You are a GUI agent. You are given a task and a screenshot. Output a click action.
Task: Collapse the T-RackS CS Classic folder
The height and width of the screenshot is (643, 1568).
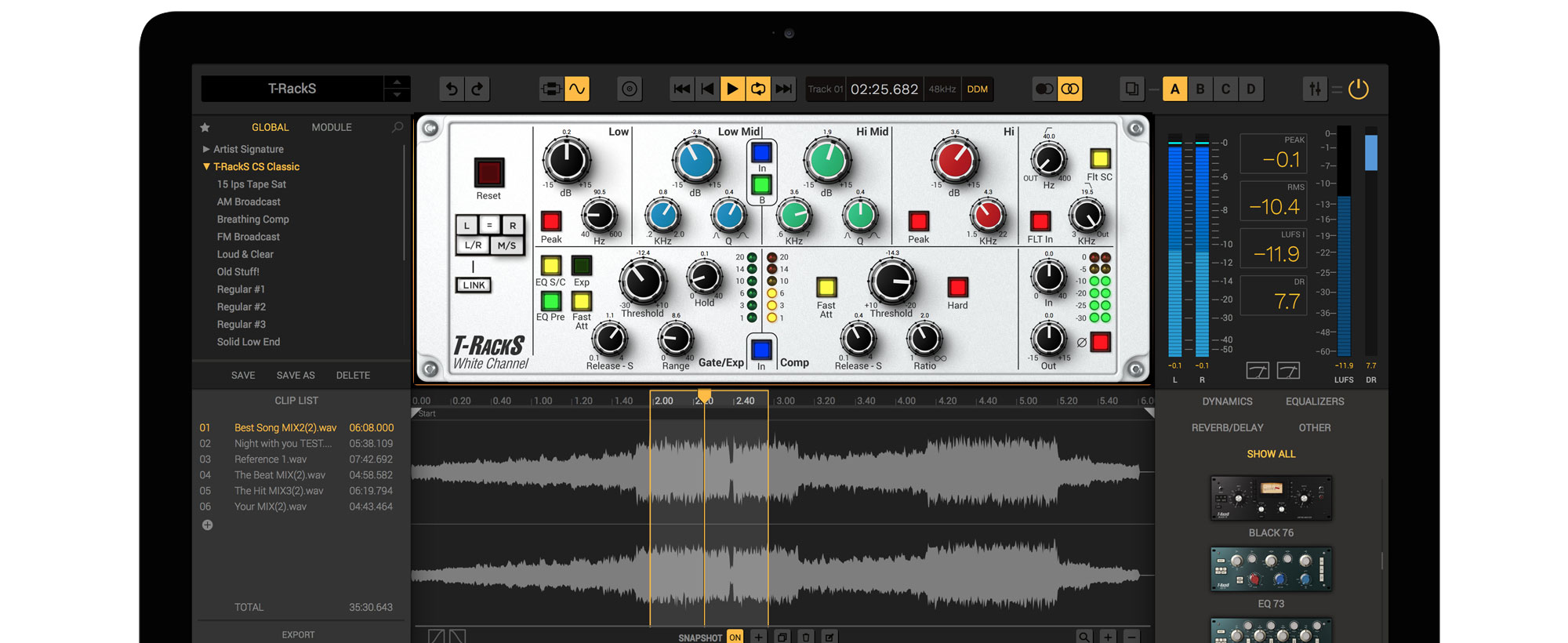pyautogui.click(x=206, y=166)
